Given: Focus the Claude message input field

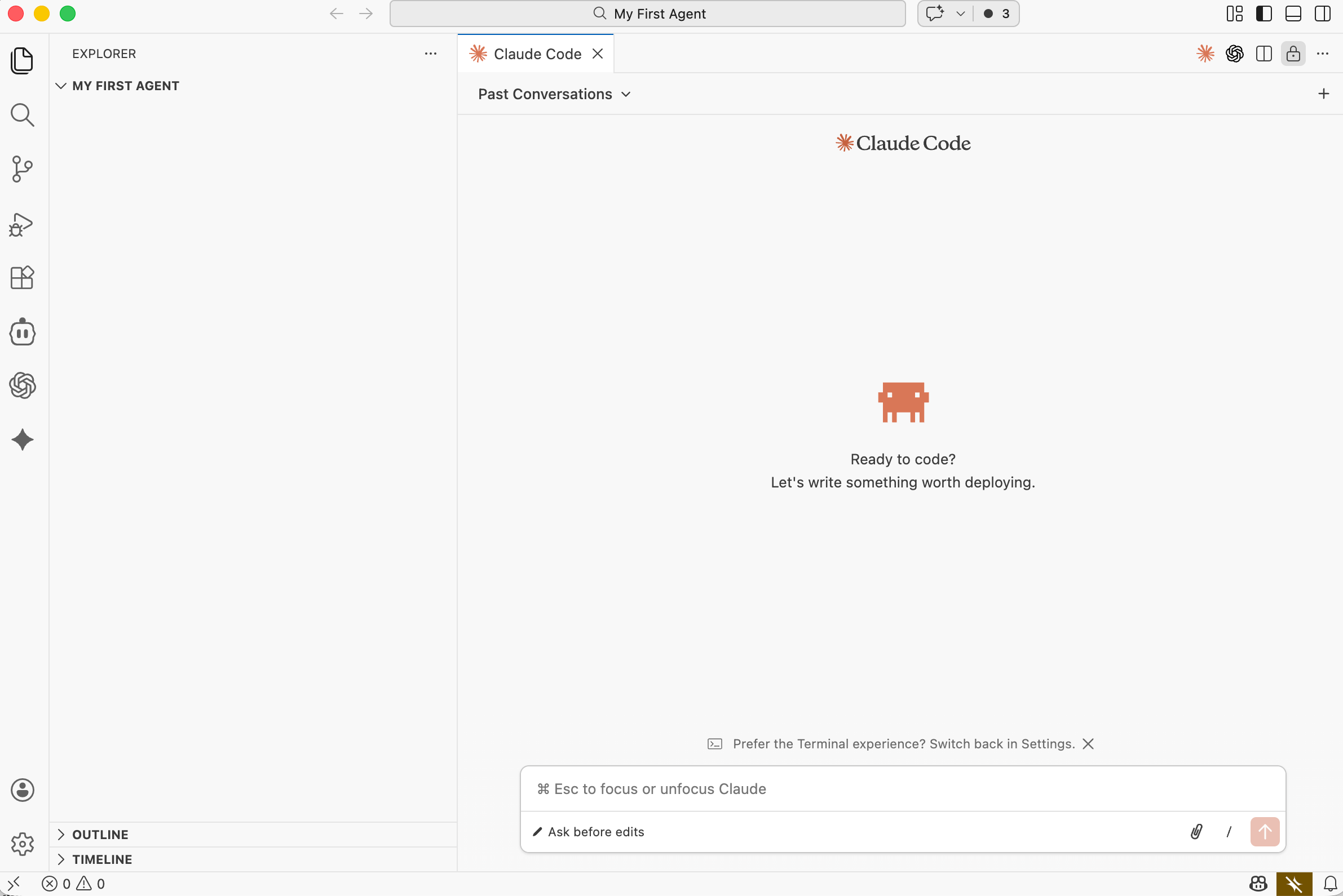Looking at the screenshot, I should tap(902, 788).
